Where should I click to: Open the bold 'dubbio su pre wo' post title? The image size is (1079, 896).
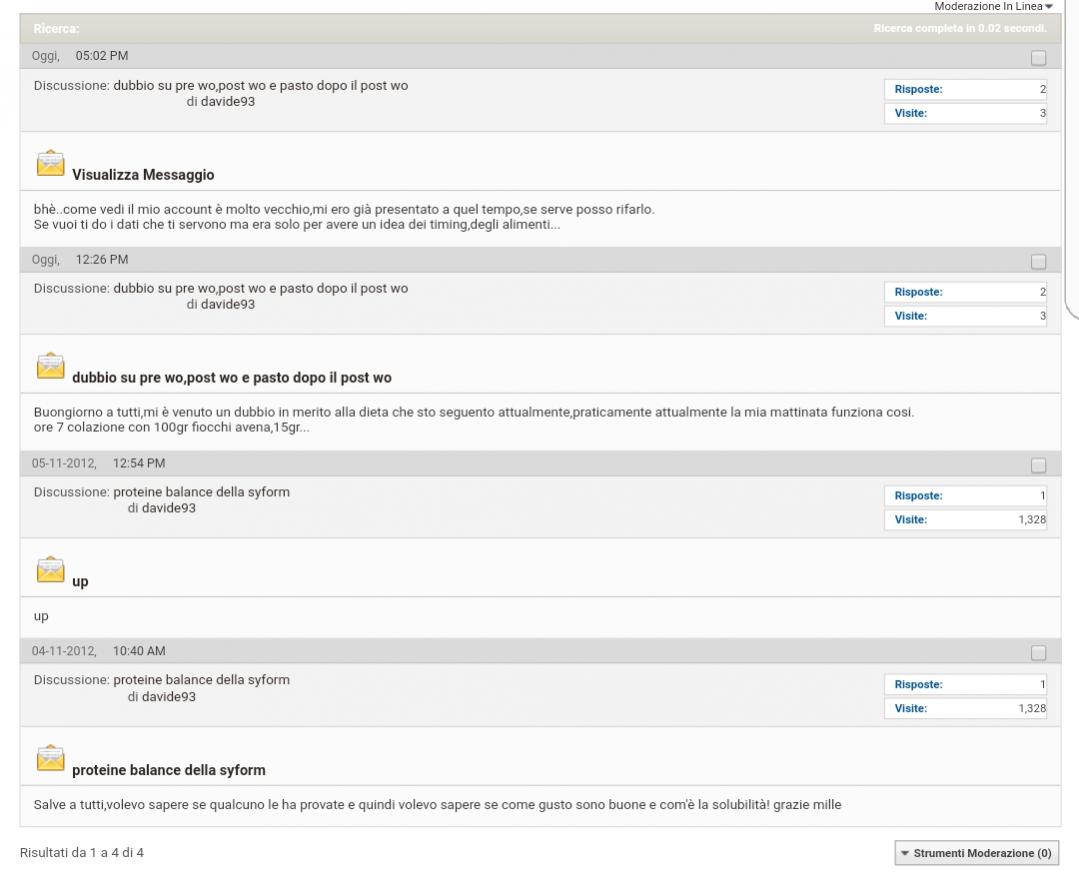[231, 378]
